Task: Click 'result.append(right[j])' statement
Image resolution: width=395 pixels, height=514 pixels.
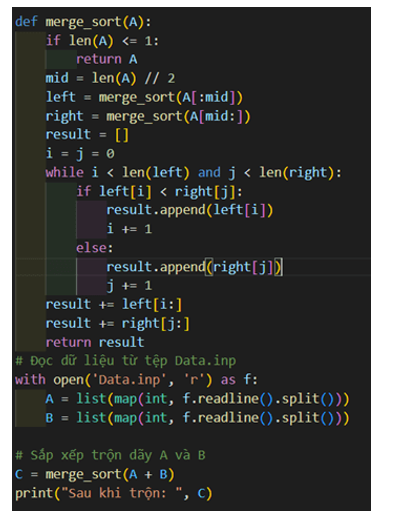Action: point(194,267)
